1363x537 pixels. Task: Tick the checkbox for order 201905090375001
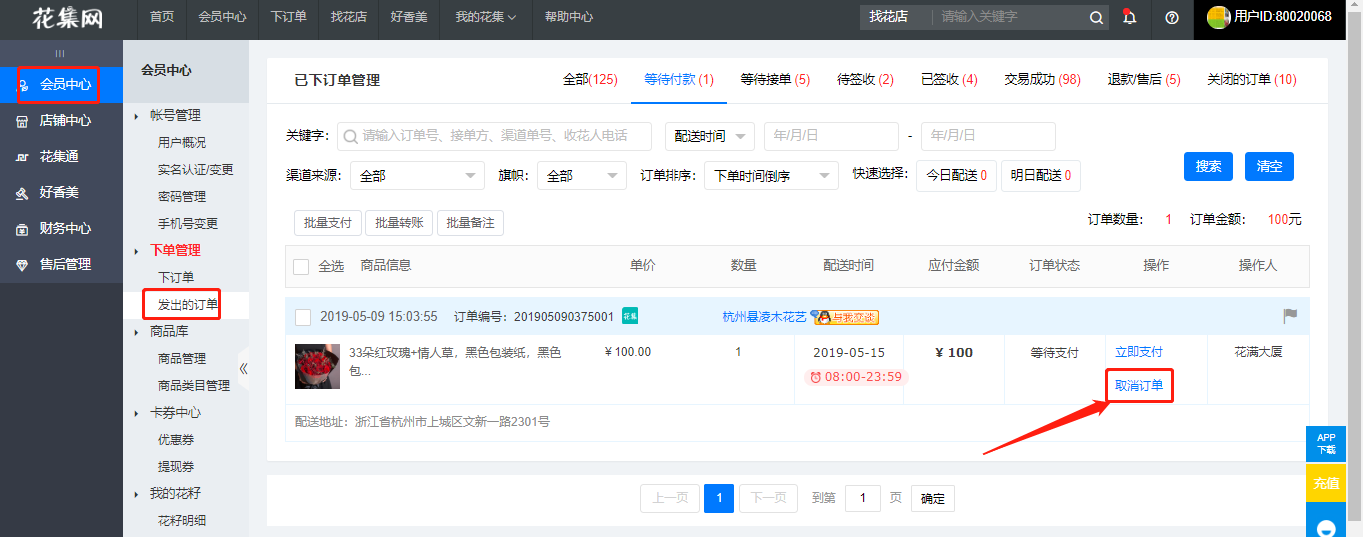tap(303, 317)
